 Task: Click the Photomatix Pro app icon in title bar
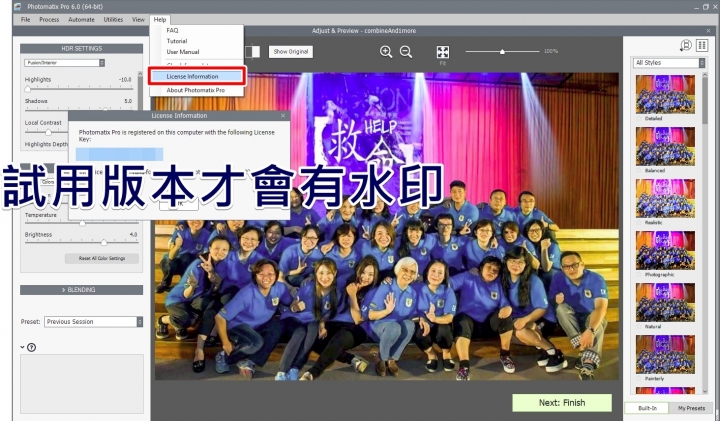[x=17, y=6]
